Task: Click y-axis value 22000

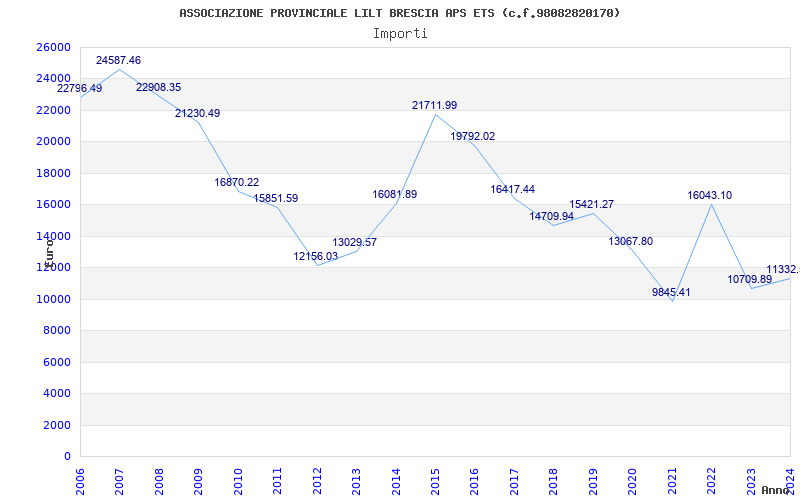Action: click(53, 110)
